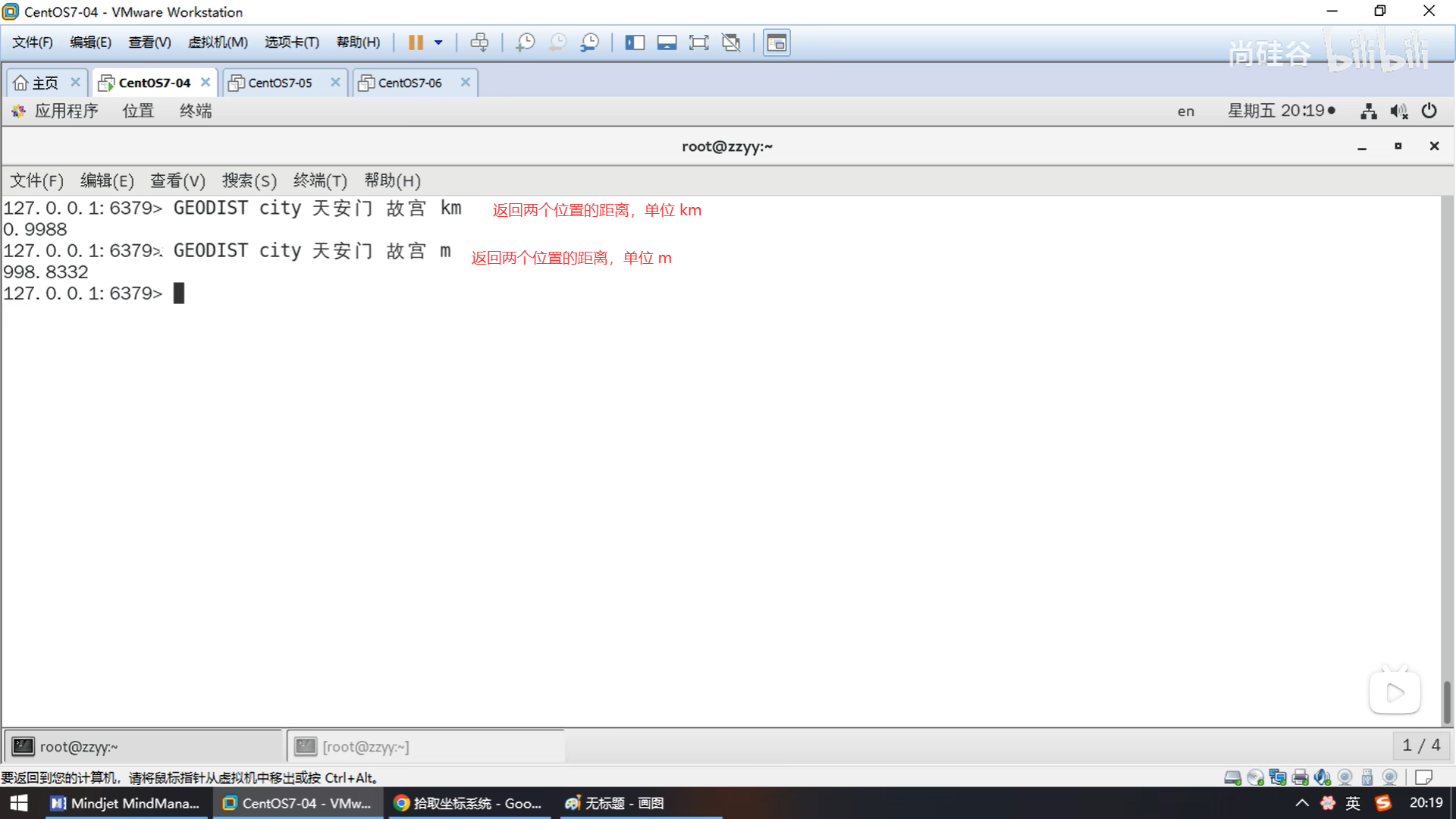Image resolution: width=1456 pixels, height=819 pixels.
Task: Click the orange pause VM button
Action: pyautogui.click(x=415, y=42)
